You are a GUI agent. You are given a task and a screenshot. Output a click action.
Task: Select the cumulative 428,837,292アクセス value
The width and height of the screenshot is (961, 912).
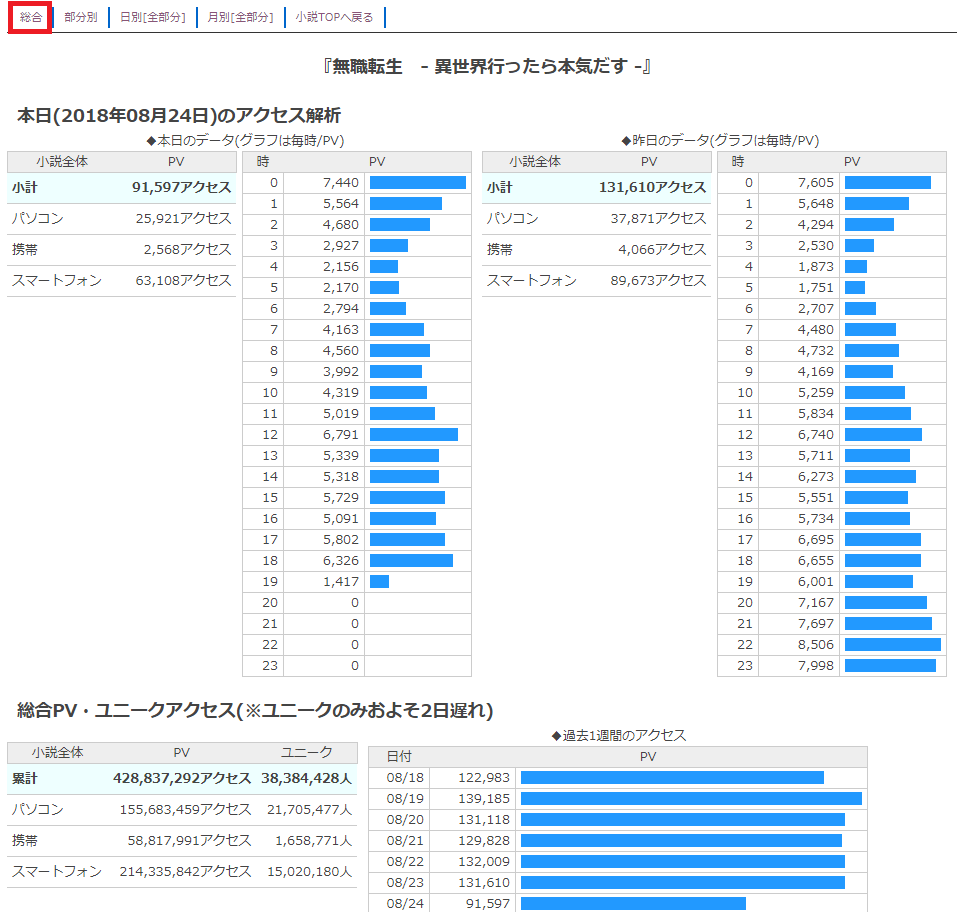tap(181, 778)
